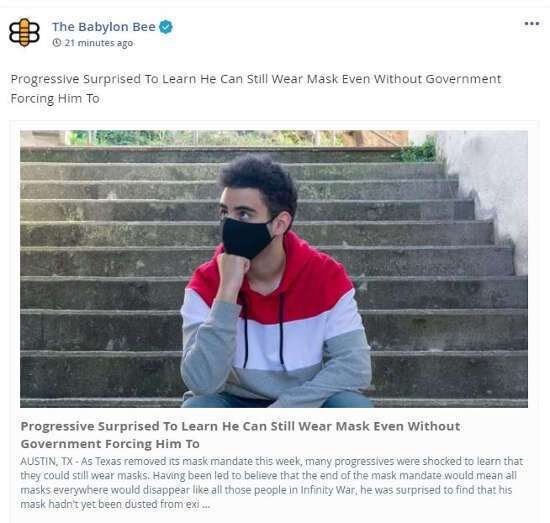Image resolution: width=550 pixels, height=523 pixels.
Task: Select the post caption's first line of text
Action: 256,79
